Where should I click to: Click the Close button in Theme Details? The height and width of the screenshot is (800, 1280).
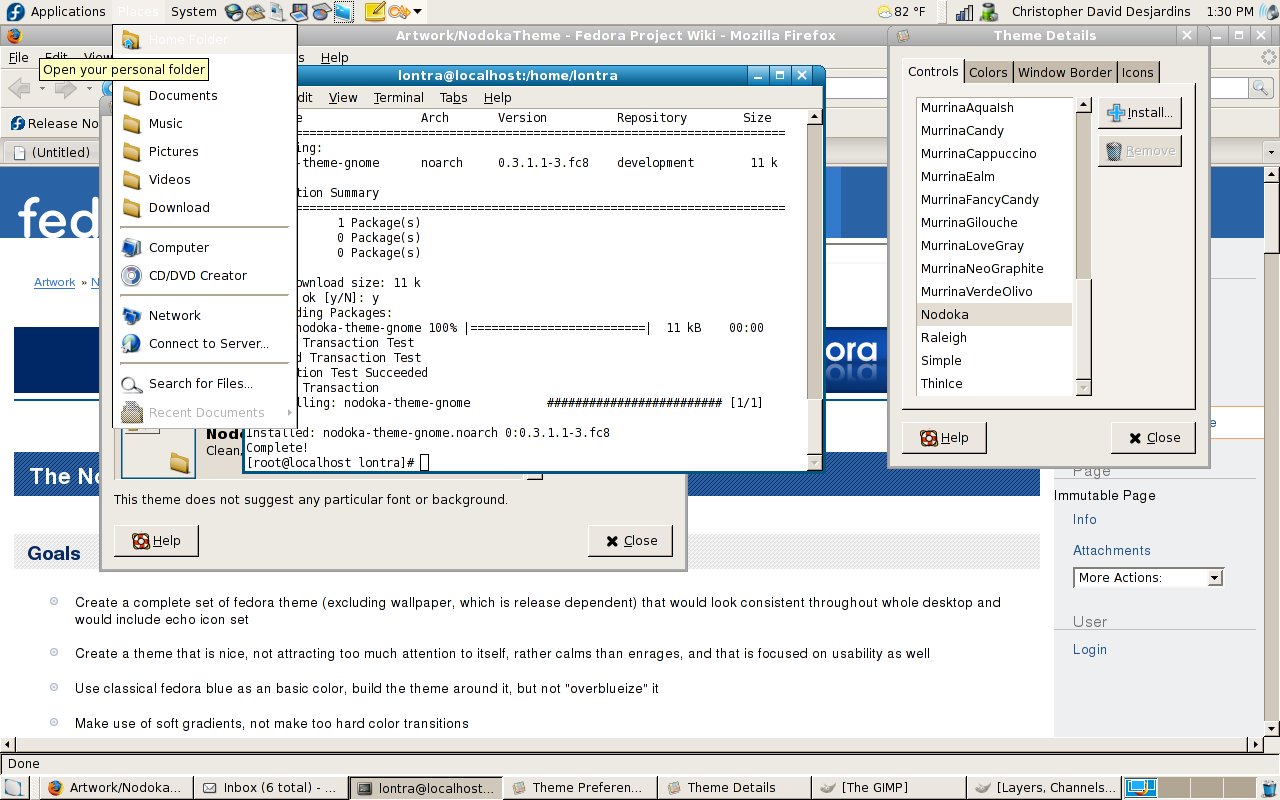point(1153,438)
